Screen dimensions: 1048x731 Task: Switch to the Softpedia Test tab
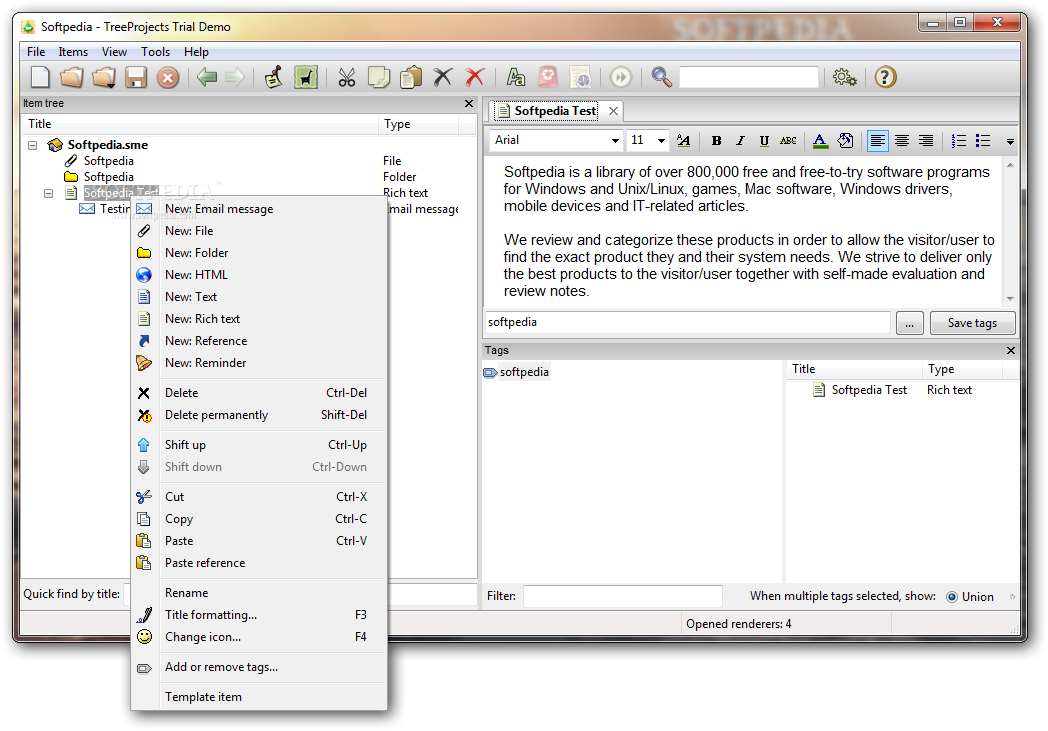coord(547,111)
